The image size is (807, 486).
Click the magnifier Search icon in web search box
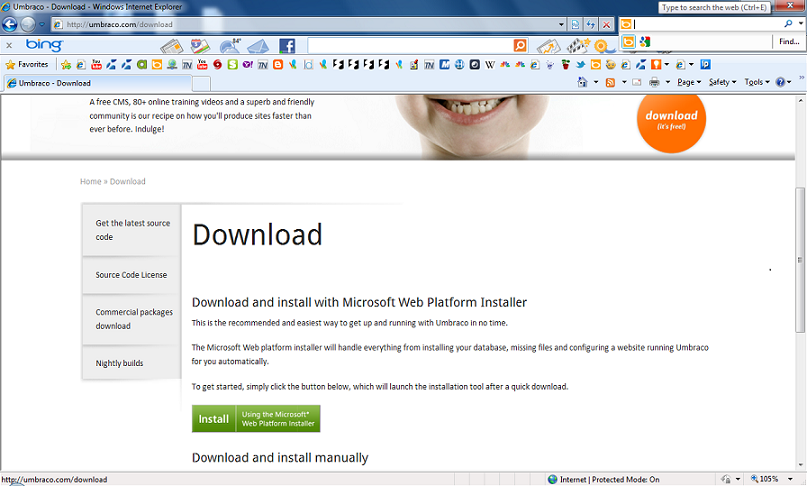(x=788, y=24)
